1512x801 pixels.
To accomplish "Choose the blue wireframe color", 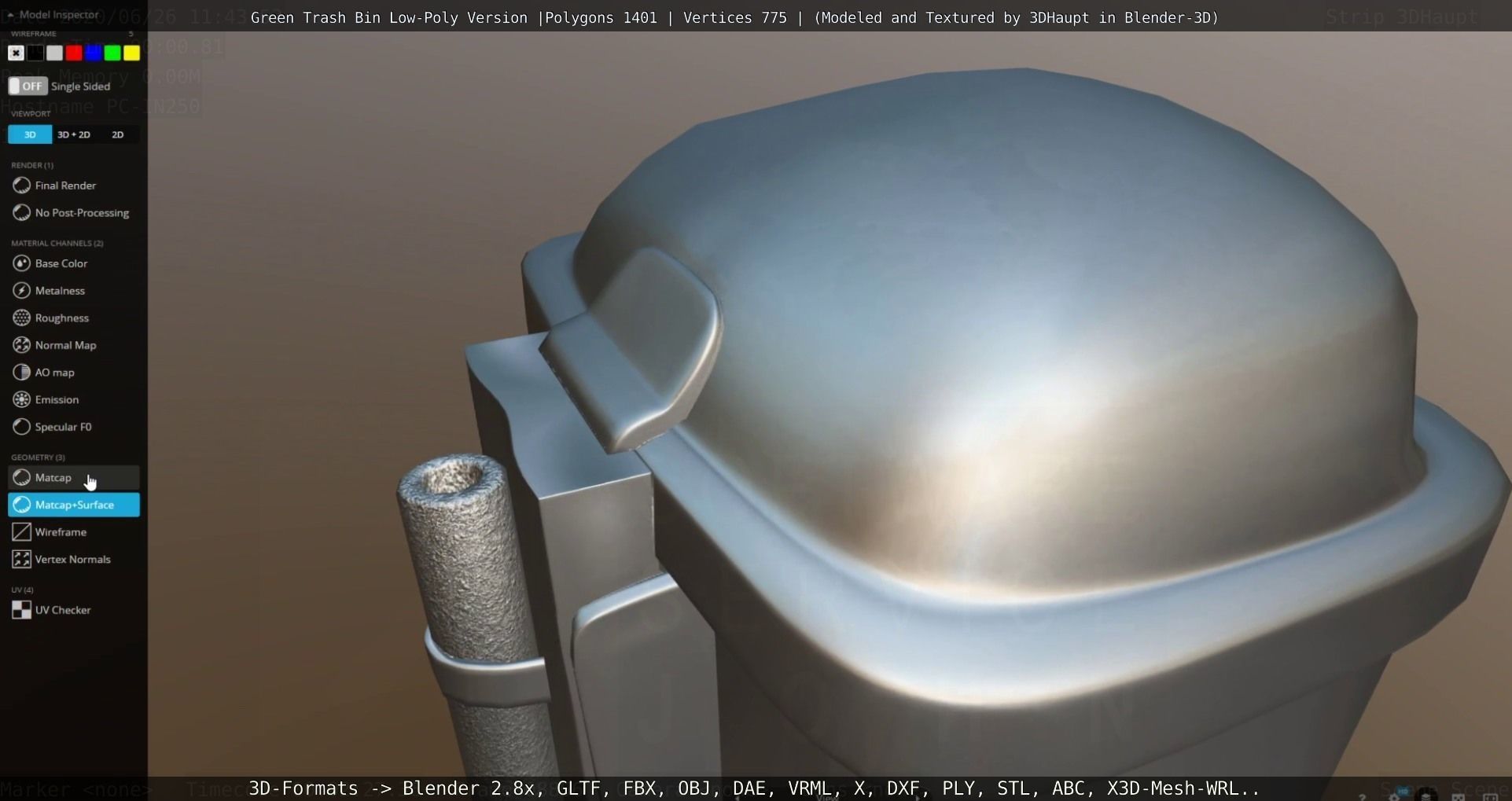I will click(93, 53).
